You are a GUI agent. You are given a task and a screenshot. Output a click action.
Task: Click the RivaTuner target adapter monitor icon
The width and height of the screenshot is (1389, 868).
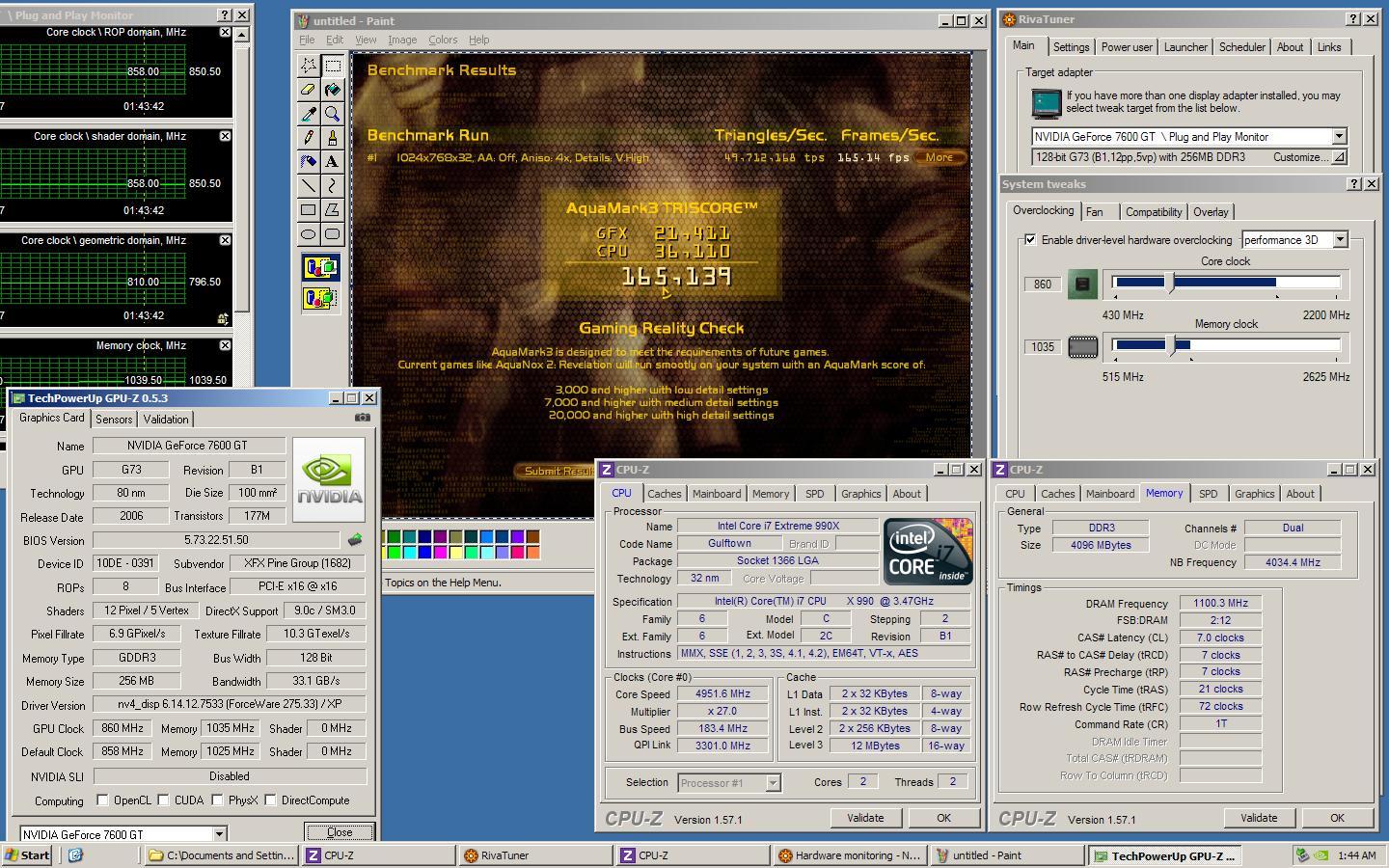[1047, 102]
